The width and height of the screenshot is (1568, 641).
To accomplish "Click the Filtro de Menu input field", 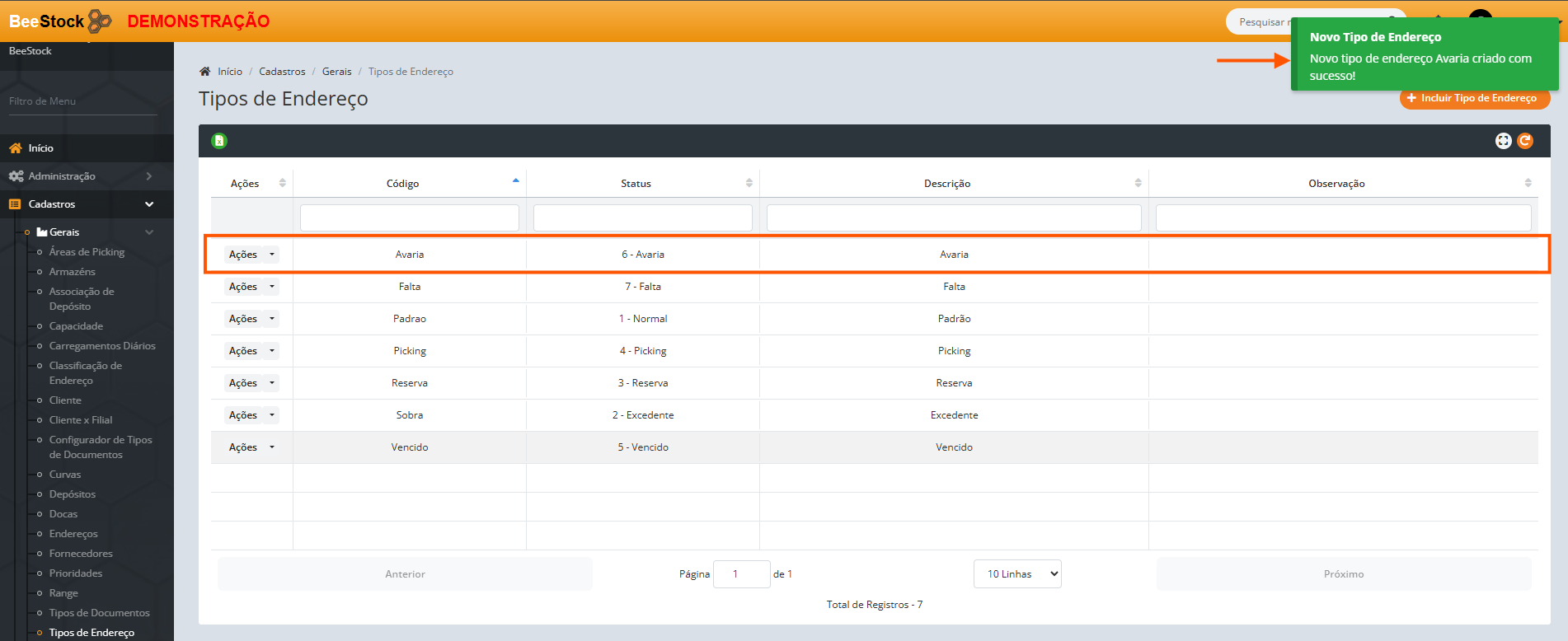I will tap(82, 101).
